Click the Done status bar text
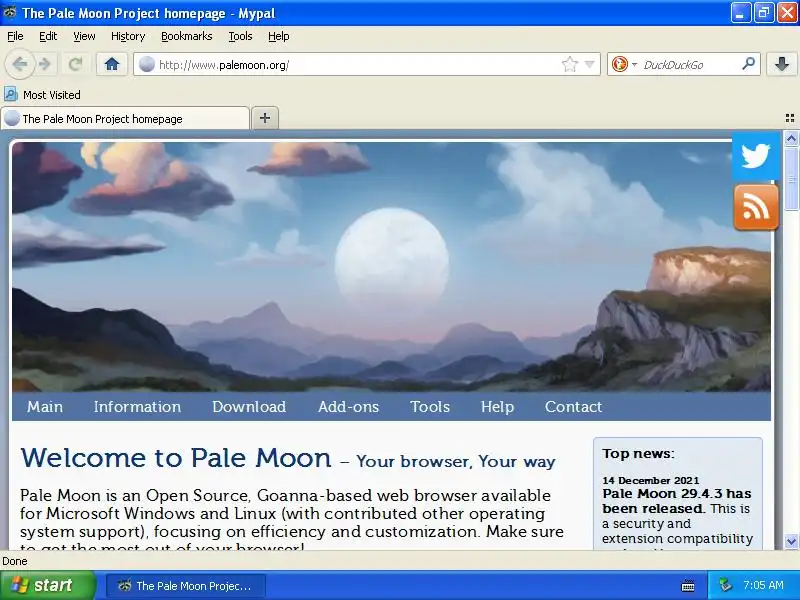The image size is (800, 600). [15, 561]
